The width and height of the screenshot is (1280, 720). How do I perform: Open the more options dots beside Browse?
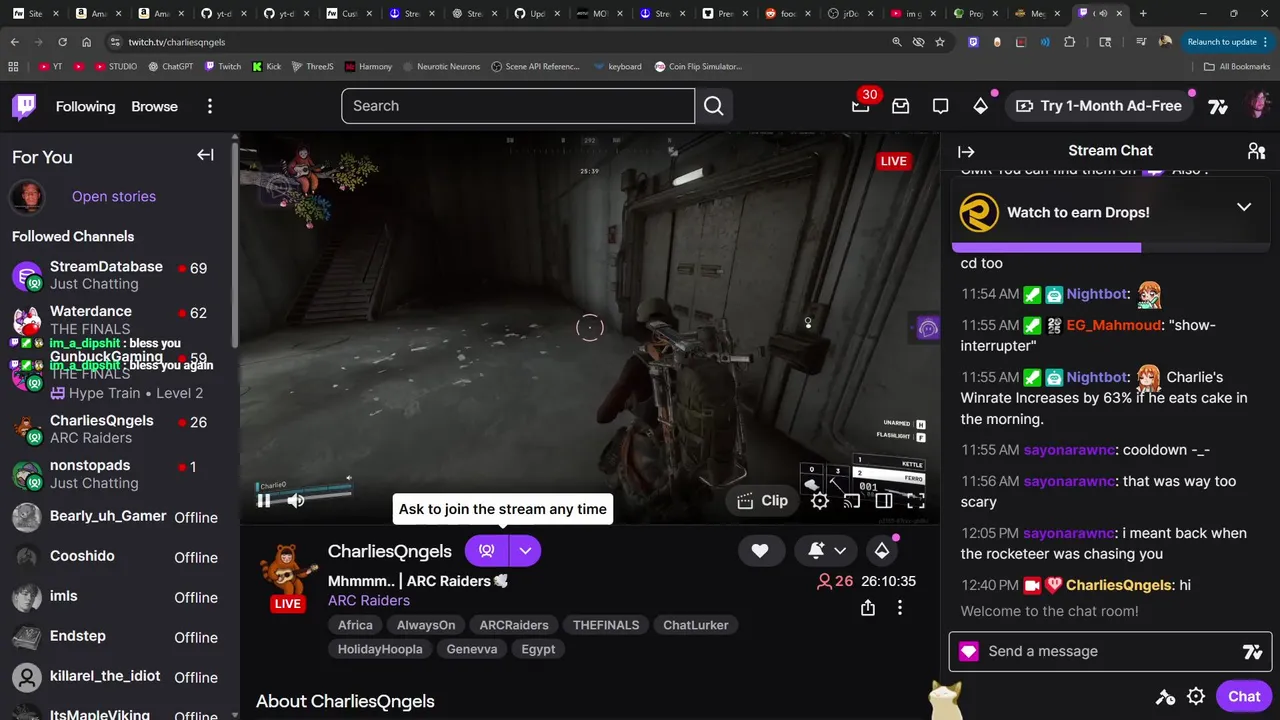pyautogui.click(x=209, y=106)
